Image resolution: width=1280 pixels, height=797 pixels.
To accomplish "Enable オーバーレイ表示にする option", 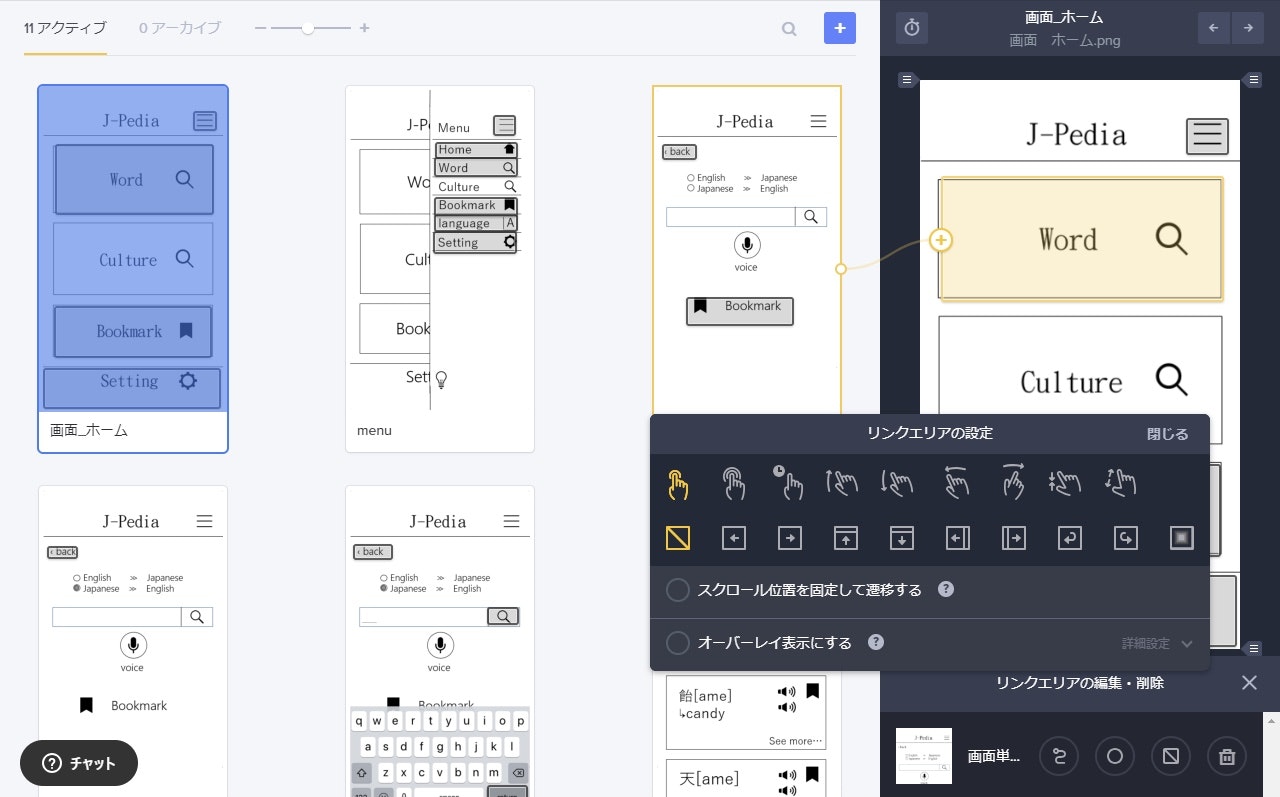I will point(678,643).
